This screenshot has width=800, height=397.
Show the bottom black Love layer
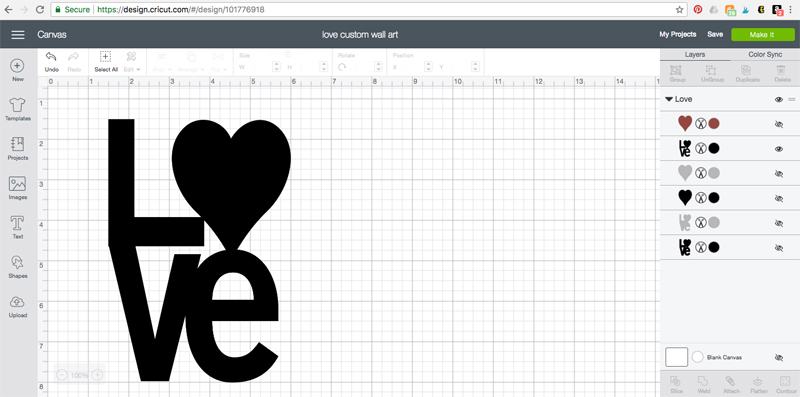(x=779, y=247)
